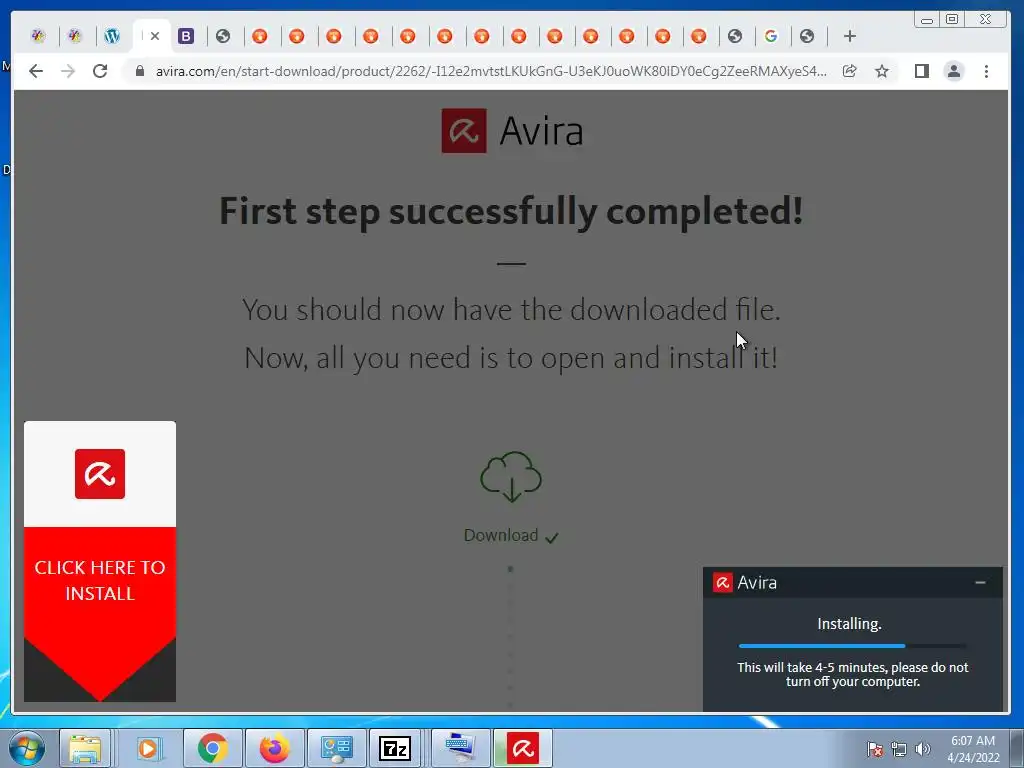The height and width of the screenshot is (768, 1024).
Task: Open Chrome's three-dot menu
Action: pos(986,71)
